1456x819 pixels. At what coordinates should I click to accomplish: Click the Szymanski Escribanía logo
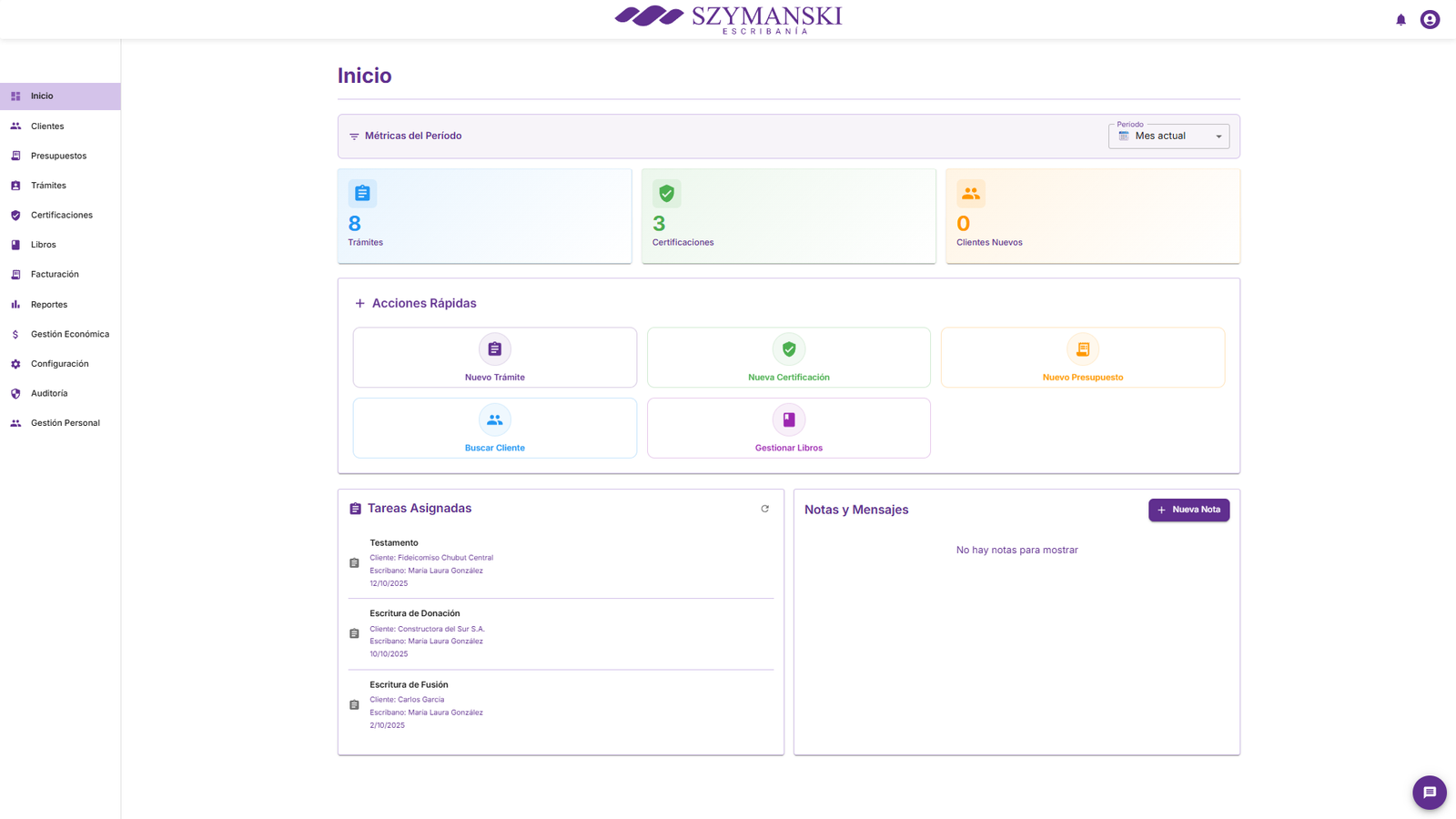pos(728,19)
